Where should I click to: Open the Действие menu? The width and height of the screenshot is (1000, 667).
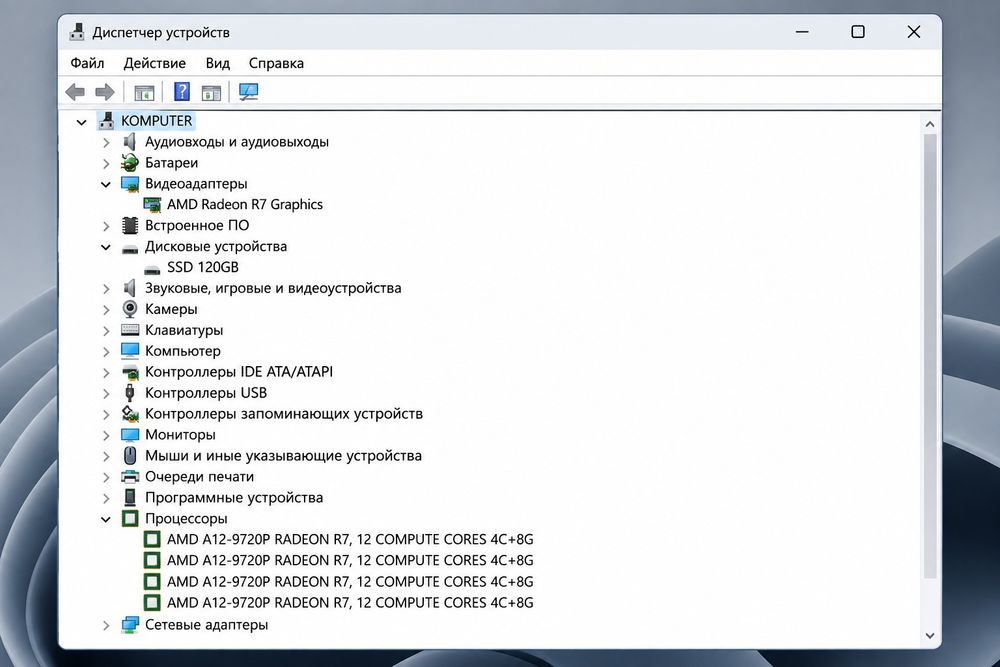coord(155,63)
